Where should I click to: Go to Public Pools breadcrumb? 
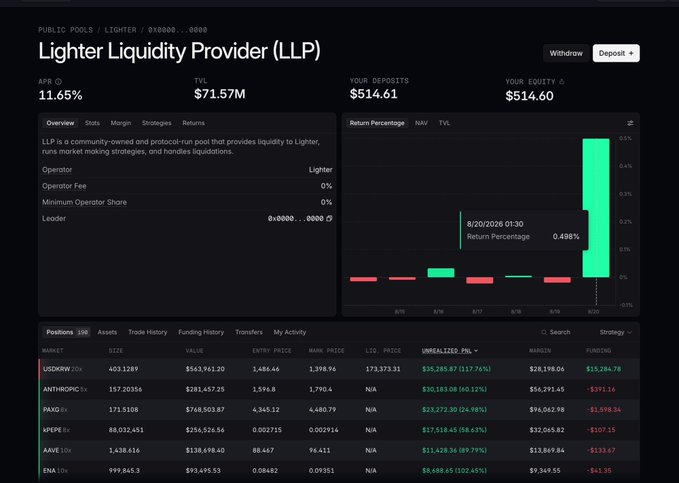pos(65,30)
